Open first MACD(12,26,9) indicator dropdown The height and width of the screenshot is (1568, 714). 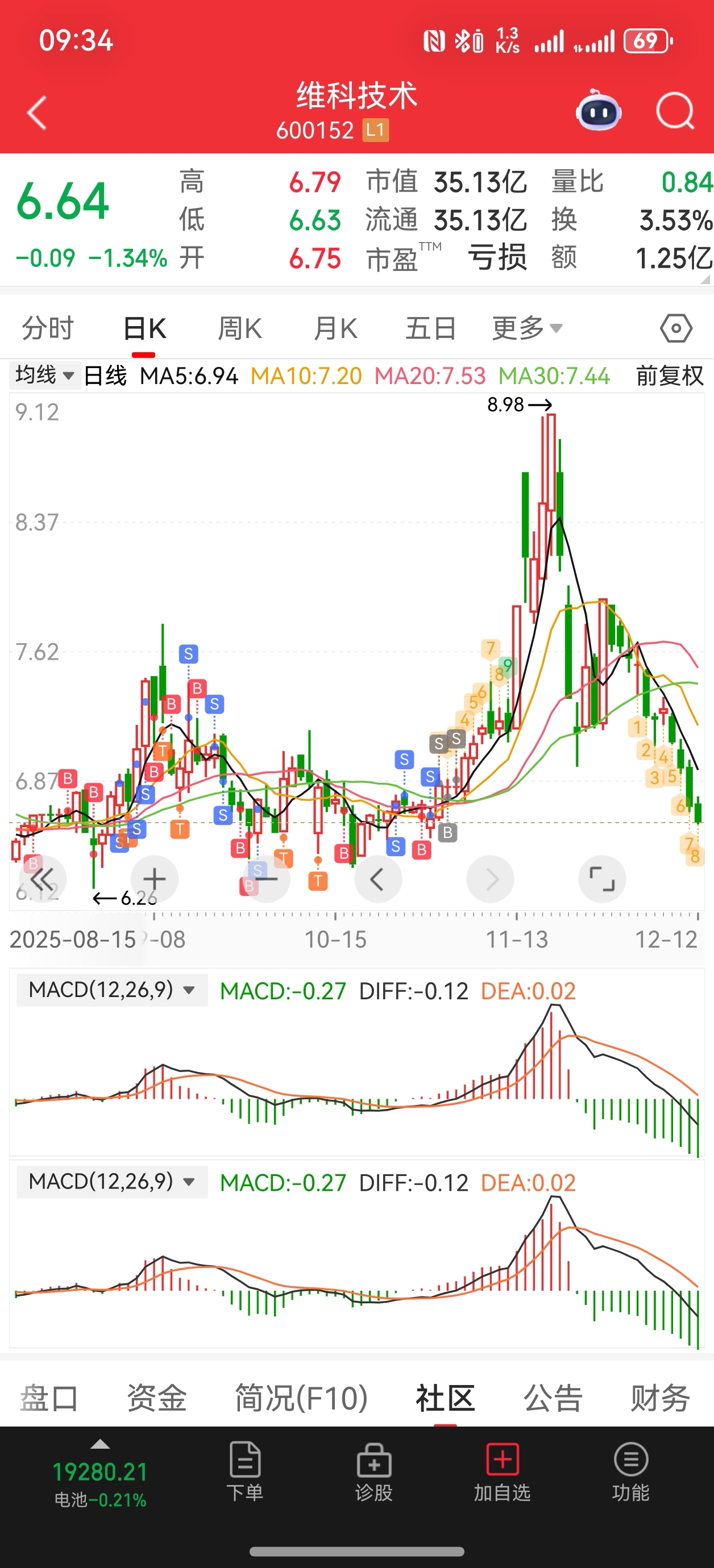(x=112, y=990)
